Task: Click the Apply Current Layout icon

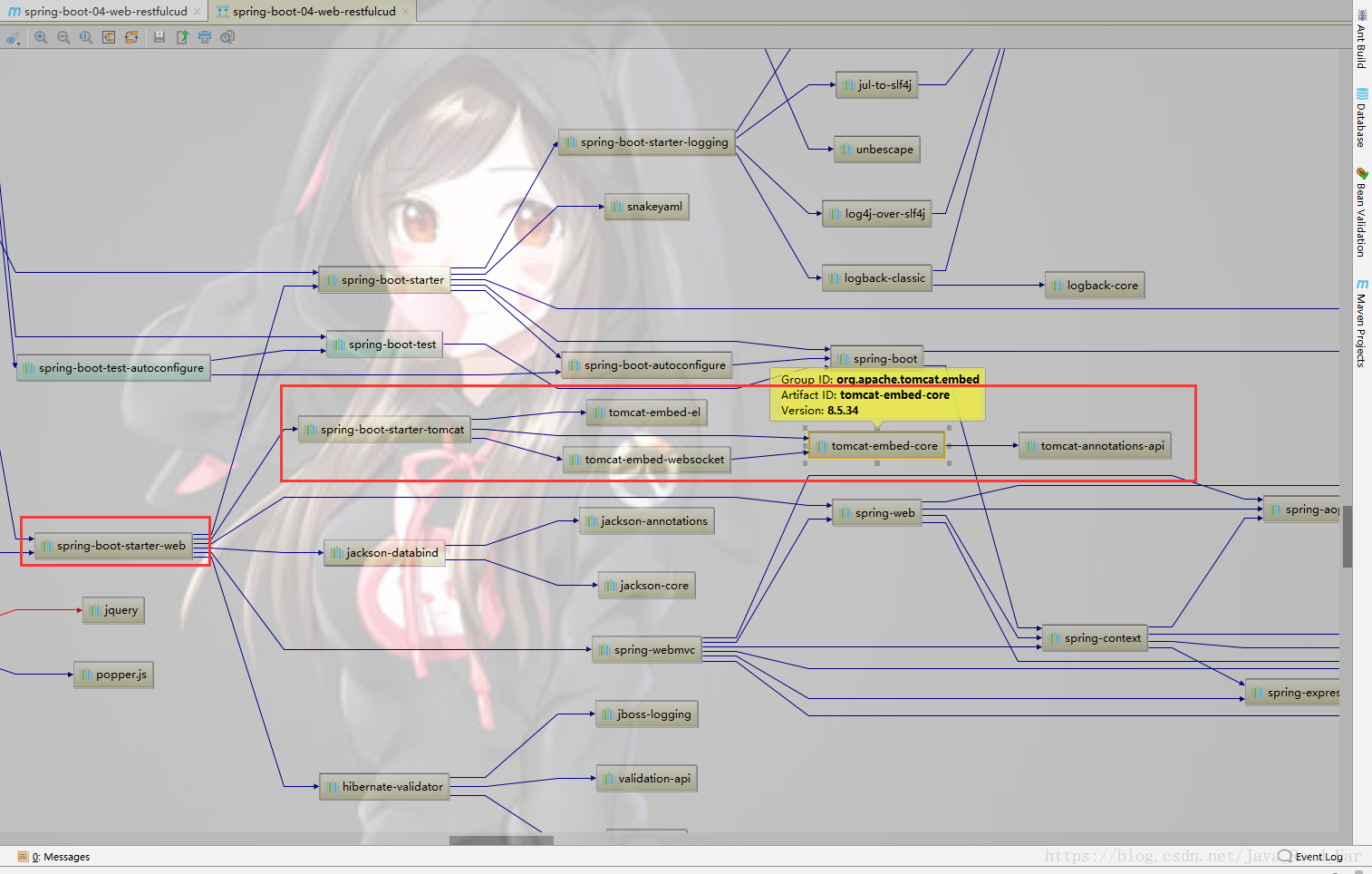Action: (x=131, y=37)
